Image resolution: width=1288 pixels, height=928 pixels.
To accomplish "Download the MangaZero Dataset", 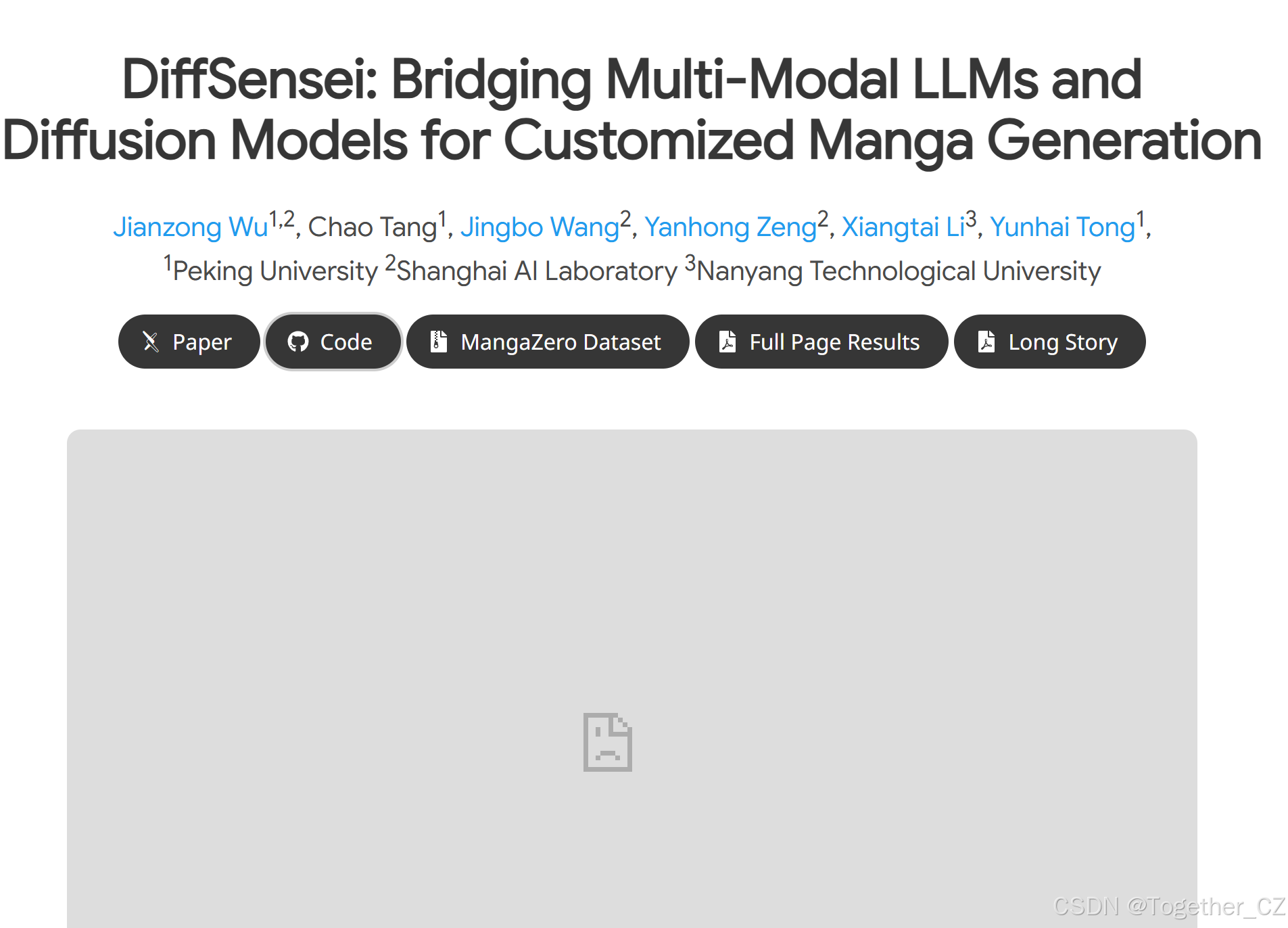I will coord(548,342).
